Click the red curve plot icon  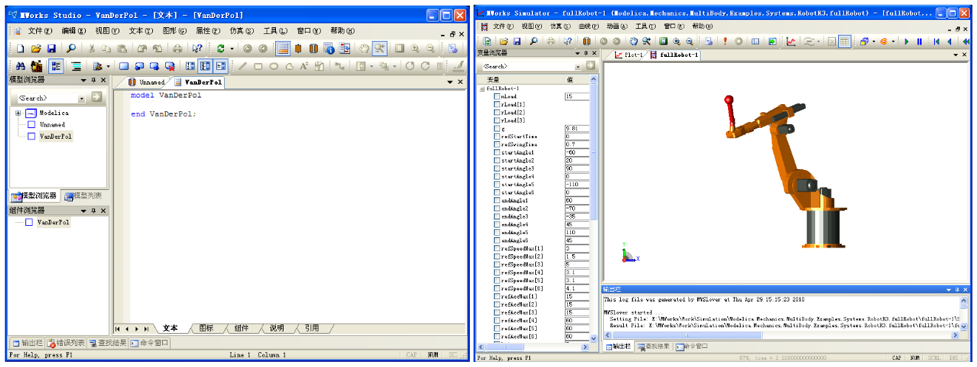(x=791, y=42)
